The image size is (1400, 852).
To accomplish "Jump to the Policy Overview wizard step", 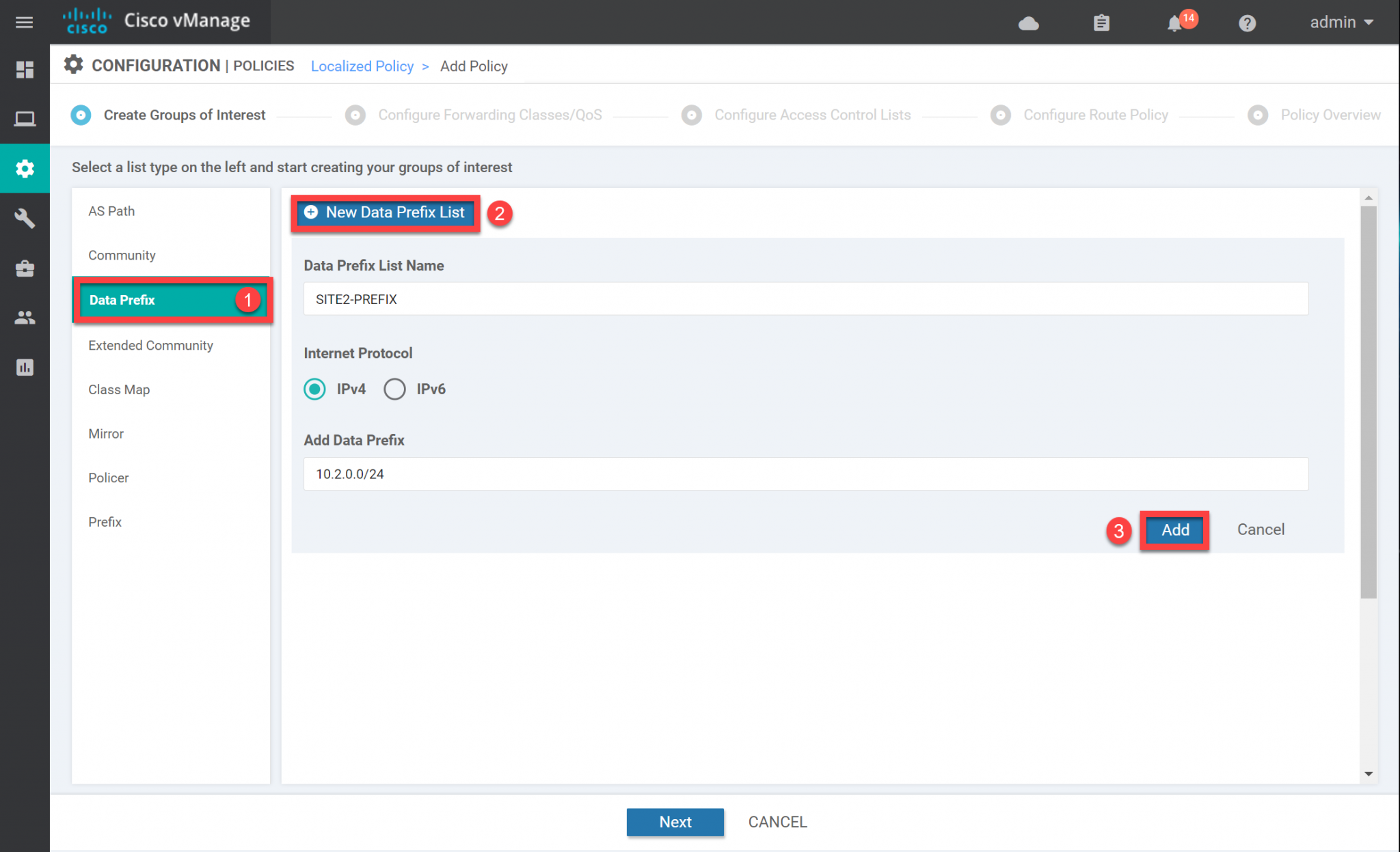I will (1330, 115).
